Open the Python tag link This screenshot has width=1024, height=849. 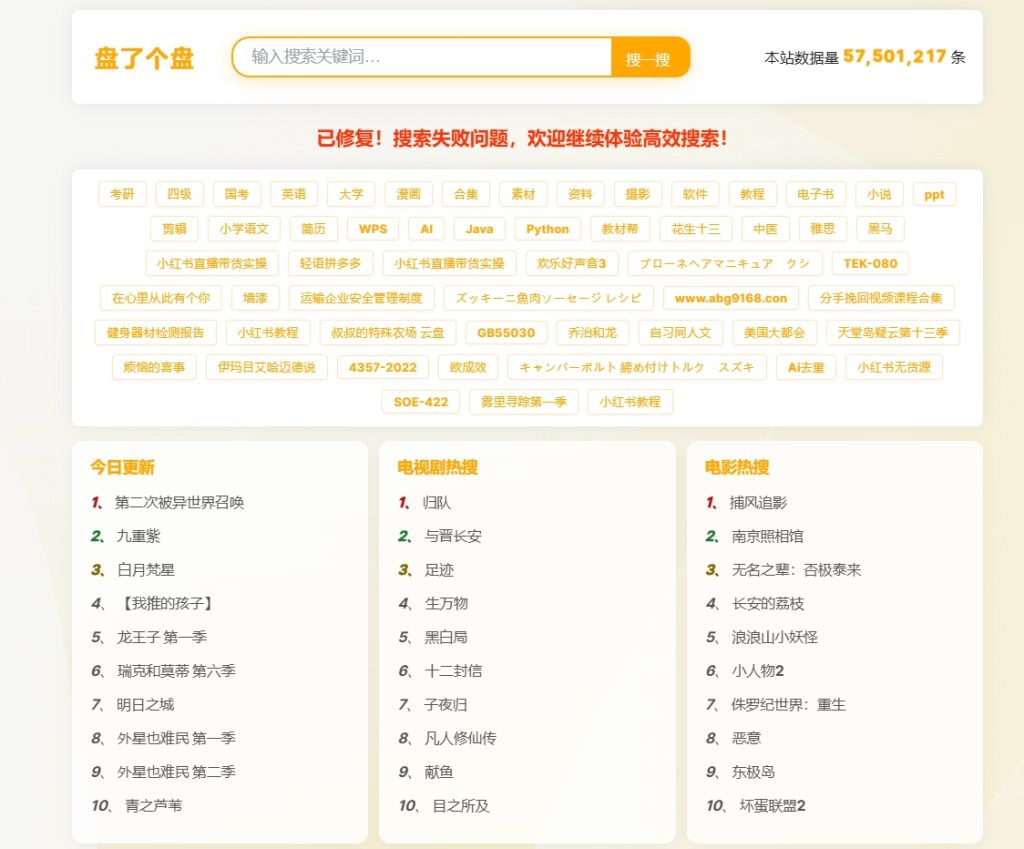click(546, 228)
